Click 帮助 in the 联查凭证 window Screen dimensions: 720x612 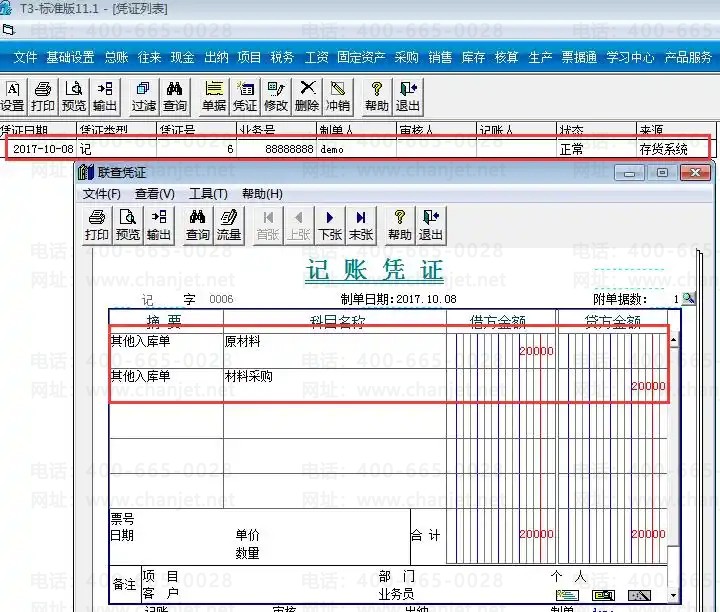(x=399, y=225)
